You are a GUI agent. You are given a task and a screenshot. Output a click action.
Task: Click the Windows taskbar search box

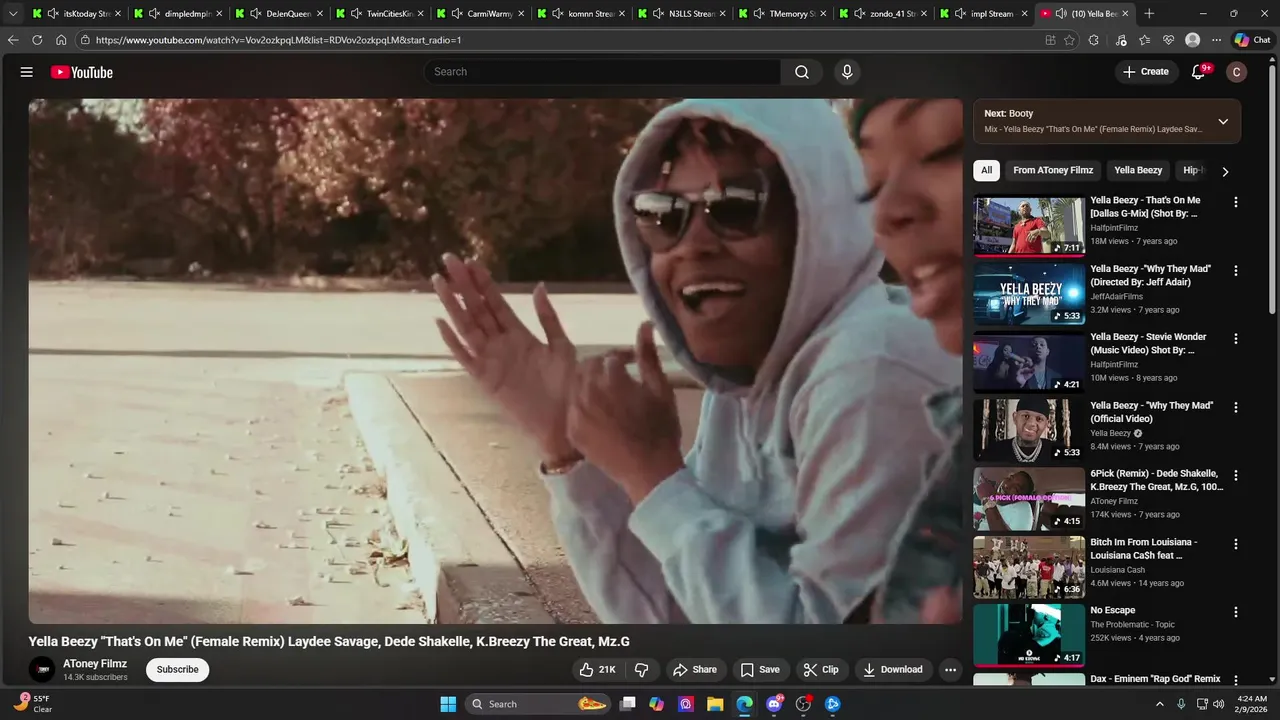tap(539, 704)
